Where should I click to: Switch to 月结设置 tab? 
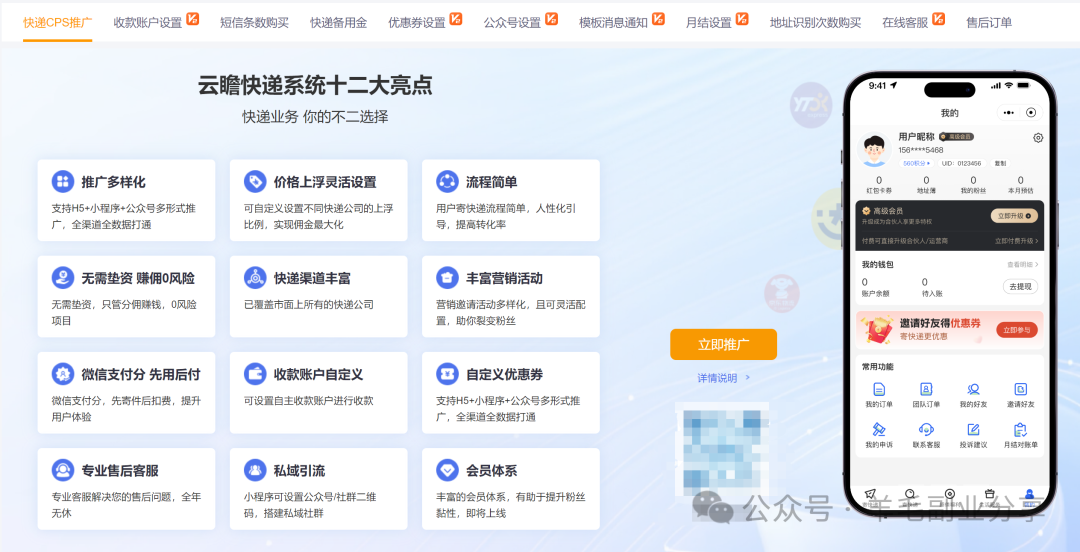click(709, 23)
